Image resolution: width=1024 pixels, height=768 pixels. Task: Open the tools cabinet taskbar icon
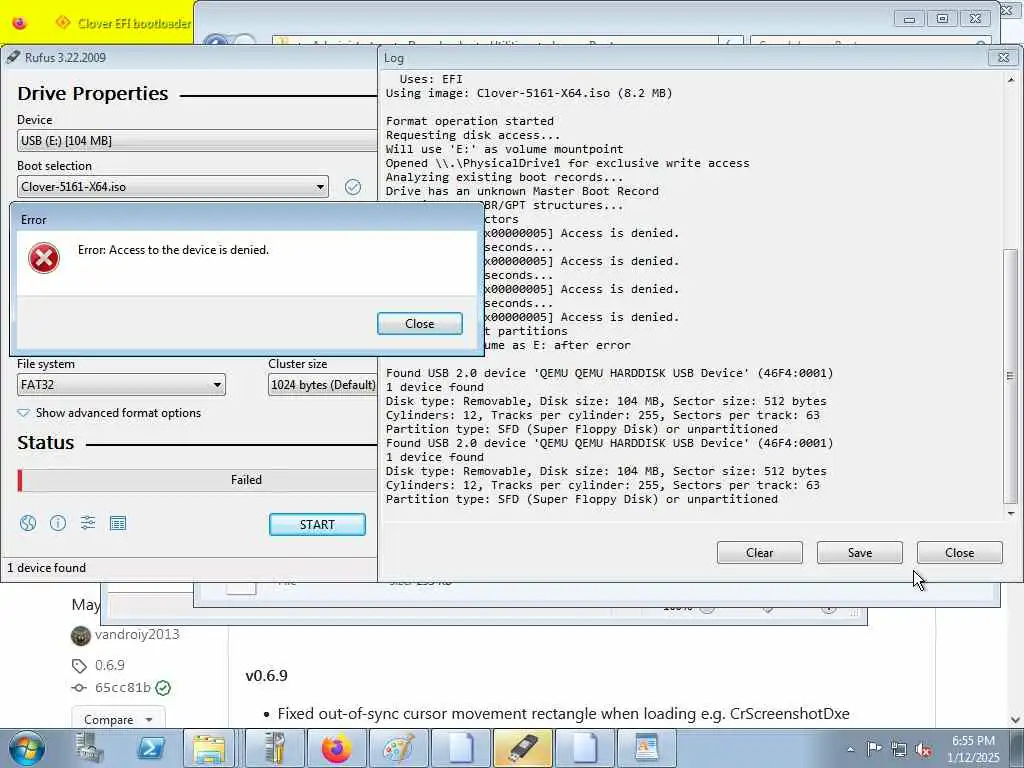pos(274,748)
